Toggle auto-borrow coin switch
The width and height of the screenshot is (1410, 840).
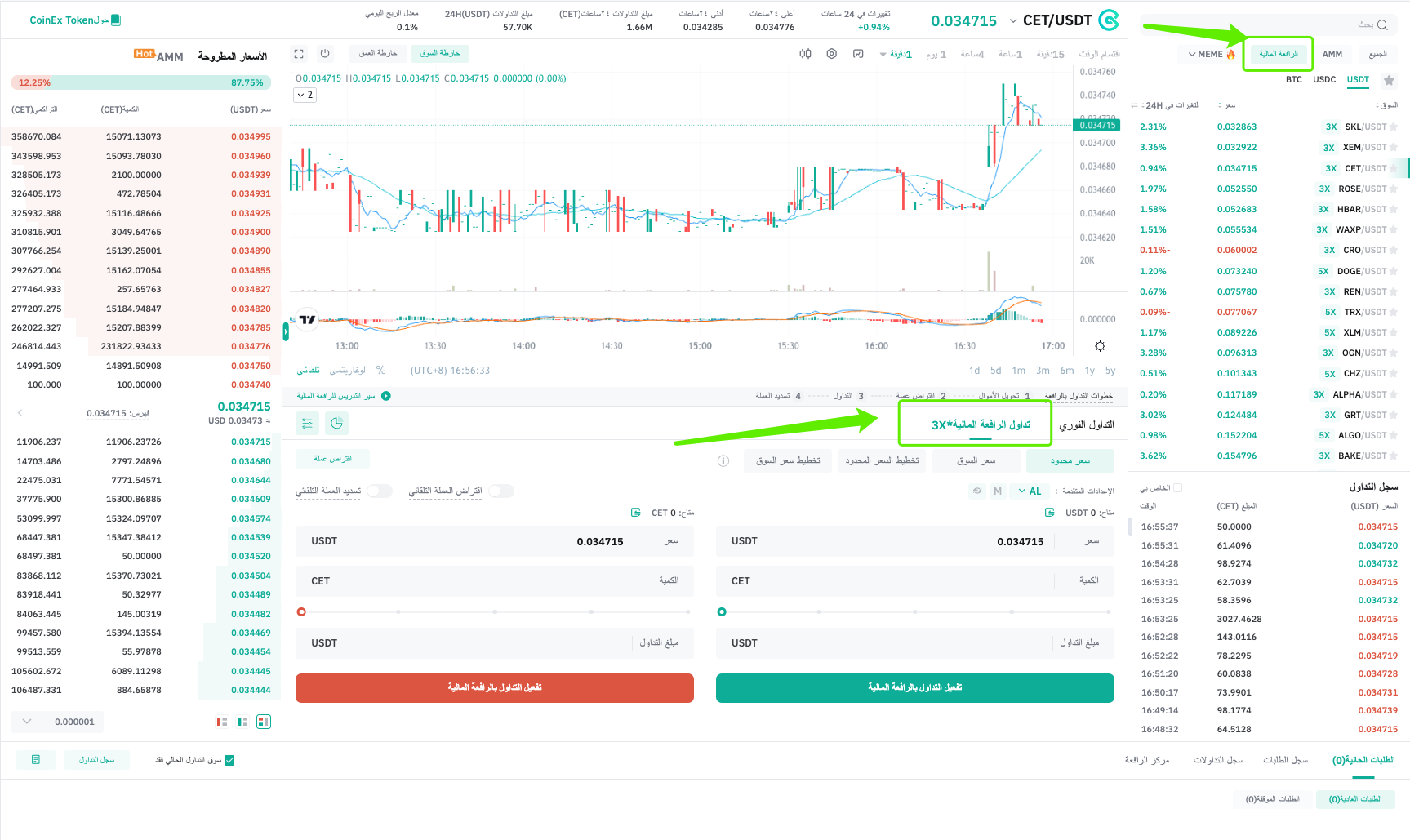pos(501,491)
